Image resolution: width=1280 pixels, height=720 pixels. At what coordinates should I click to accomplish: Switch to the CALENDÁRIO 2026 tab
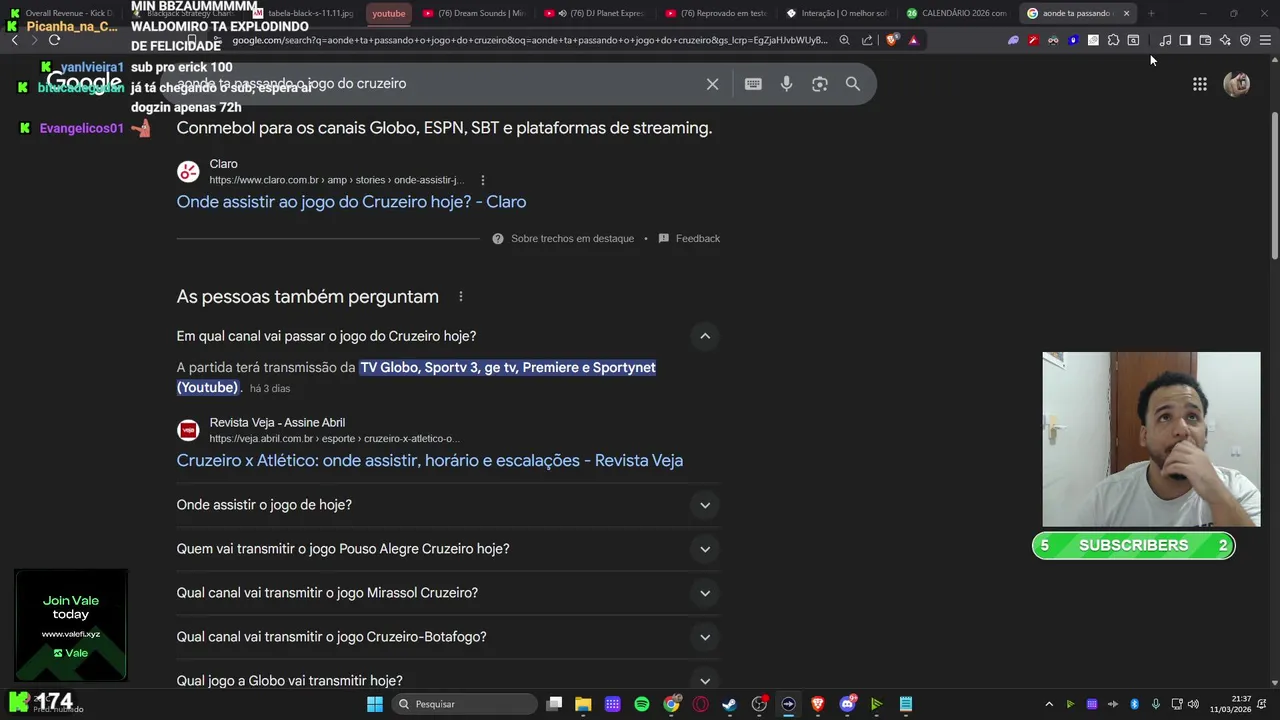(958, 13)
